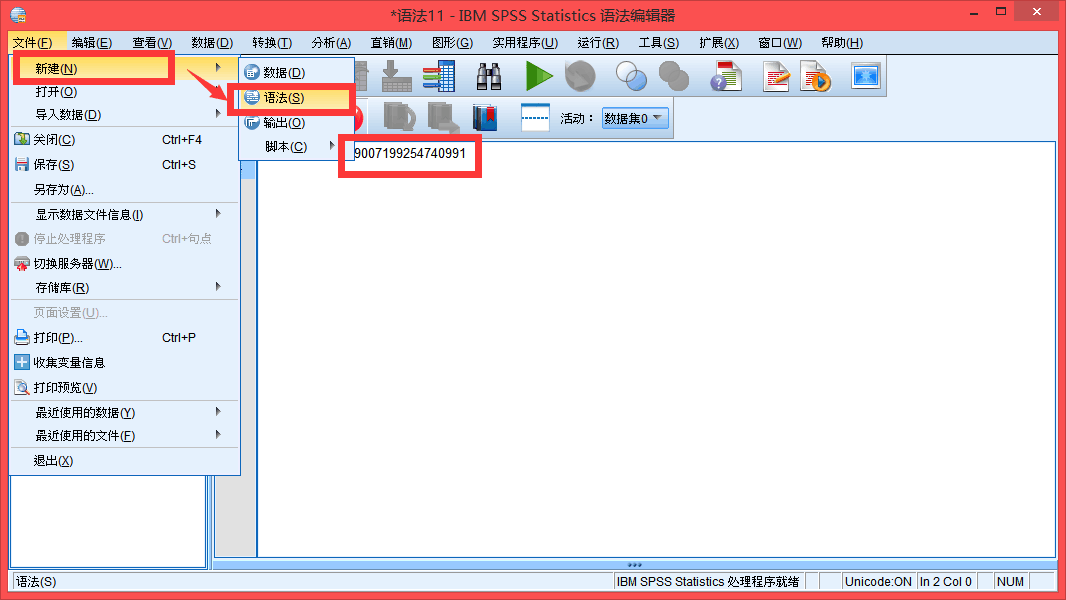Open the 直销(M) menu

391,43
